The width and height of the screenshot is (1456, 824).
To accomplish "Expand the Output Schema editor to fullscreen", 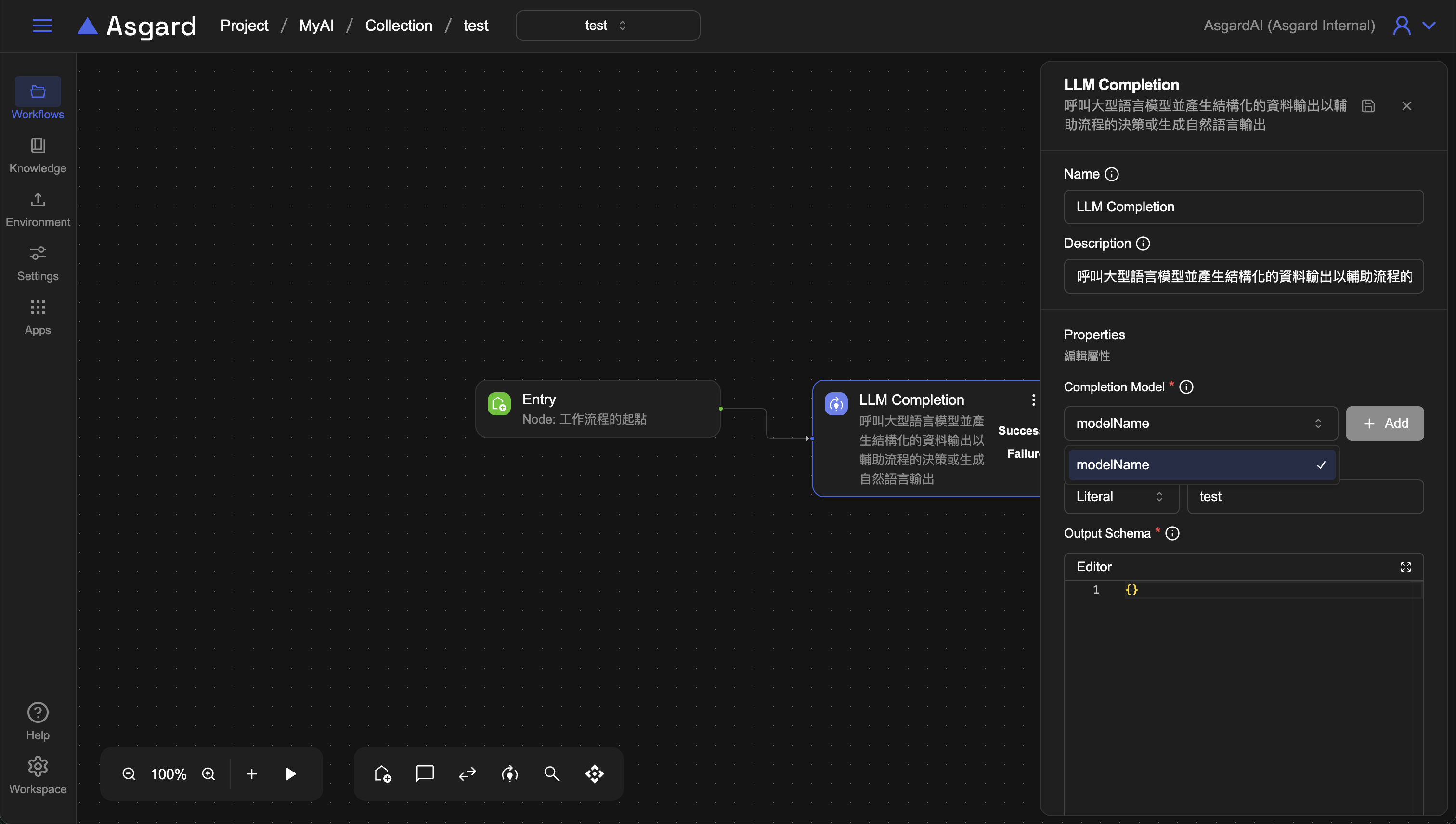I will (1405, 567).
